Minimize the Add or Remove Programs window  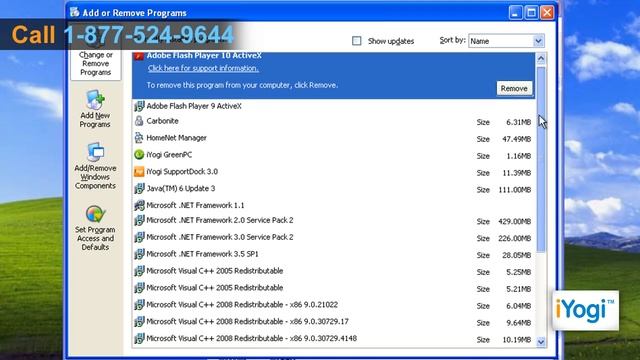tap(516, 12)
